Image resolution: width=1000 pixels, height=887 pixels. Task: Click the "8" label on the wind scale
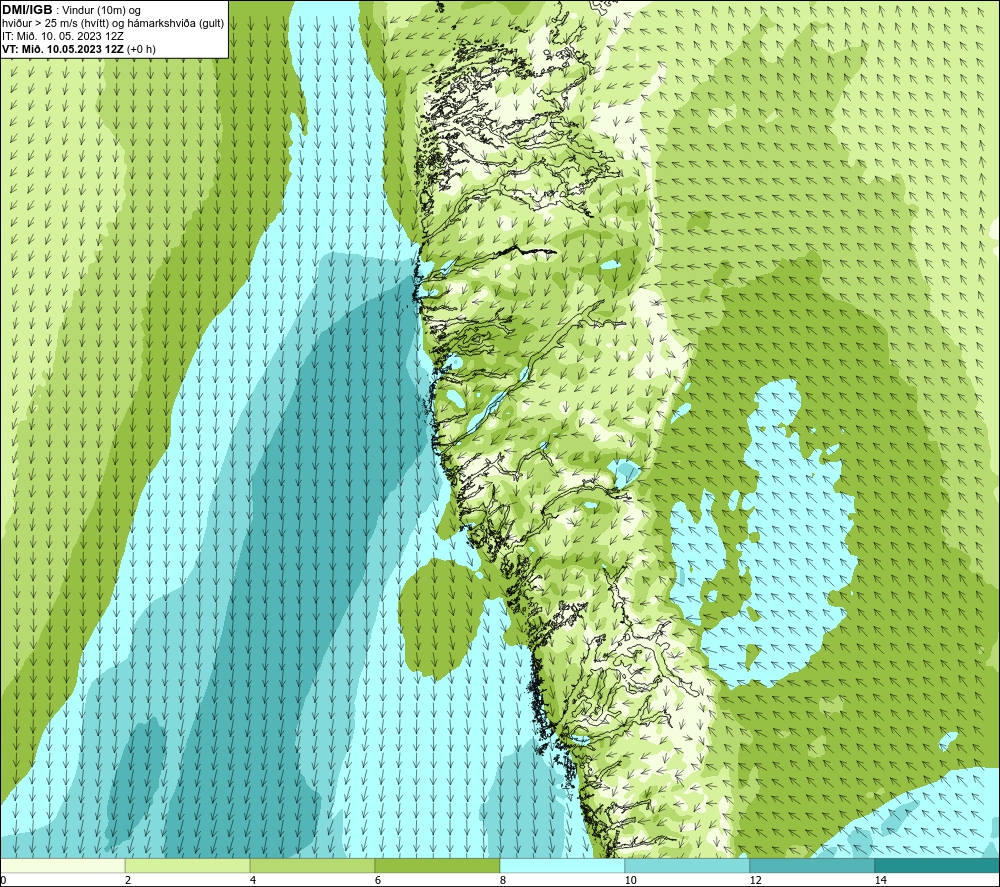503,880
